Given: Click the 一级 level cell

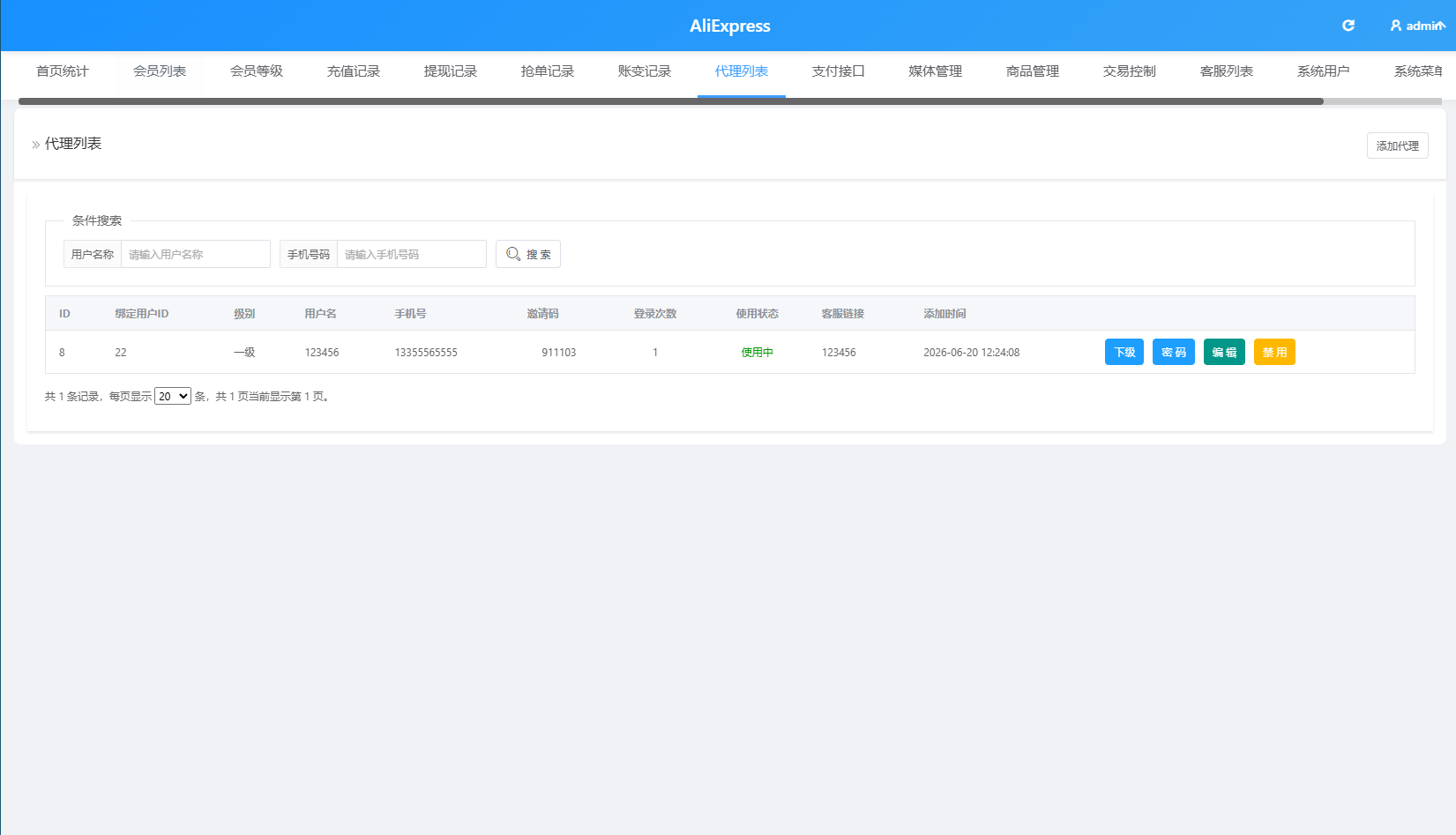Looking at the screenshot, I should [244, 353].
